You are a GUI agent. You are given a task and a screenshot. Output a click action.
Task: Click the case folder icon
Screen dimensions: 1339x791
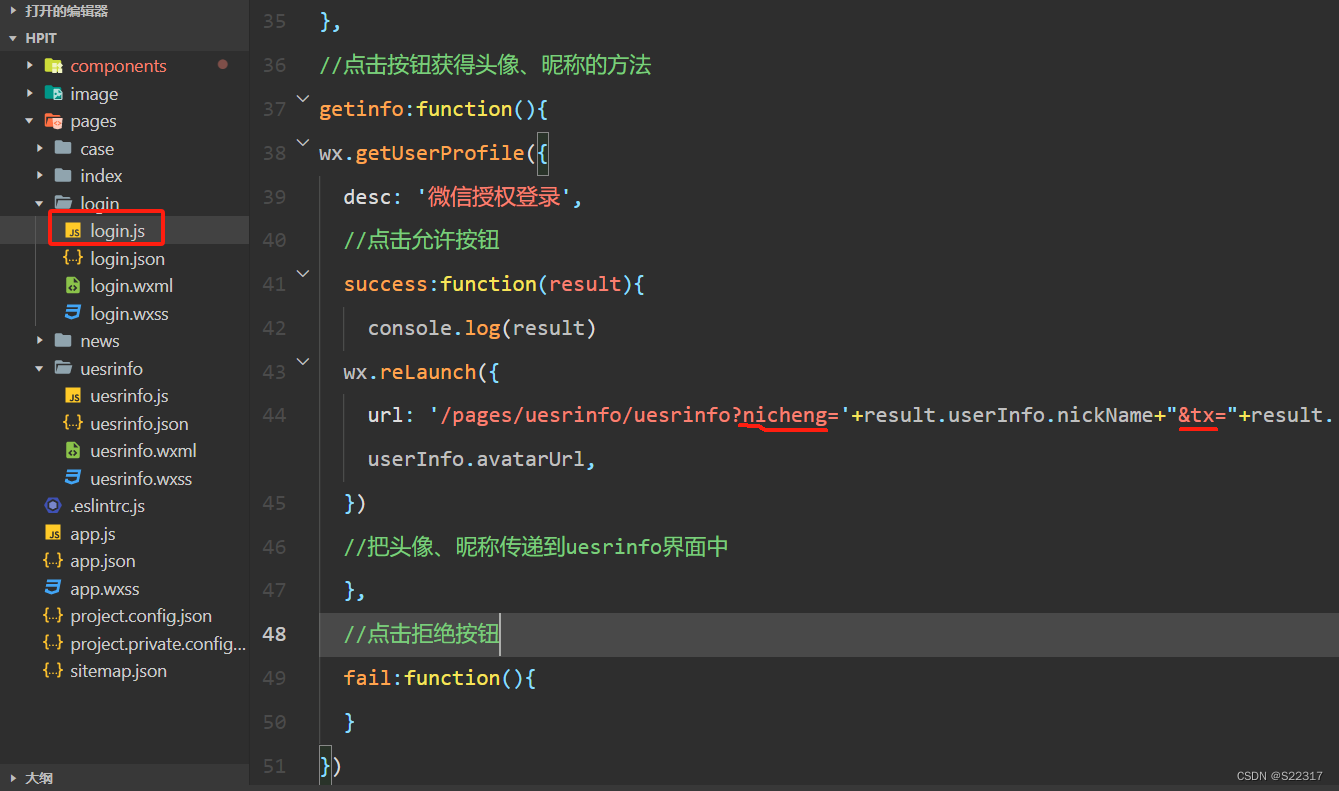click(x=63, y=149)
